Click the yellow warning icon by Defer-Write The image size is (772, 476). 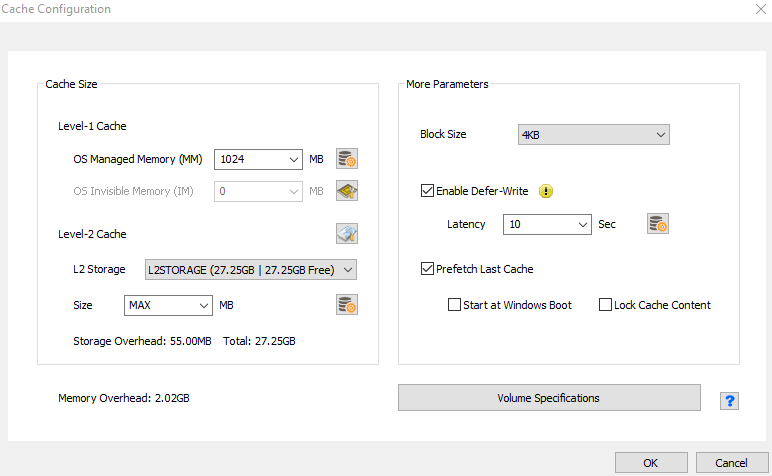coord(546,191)
